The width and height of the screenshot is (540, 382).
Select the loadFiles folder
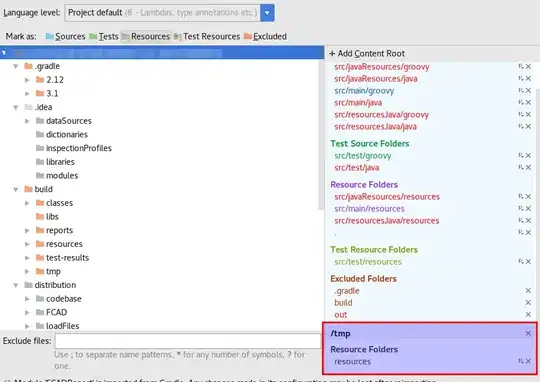58,326
